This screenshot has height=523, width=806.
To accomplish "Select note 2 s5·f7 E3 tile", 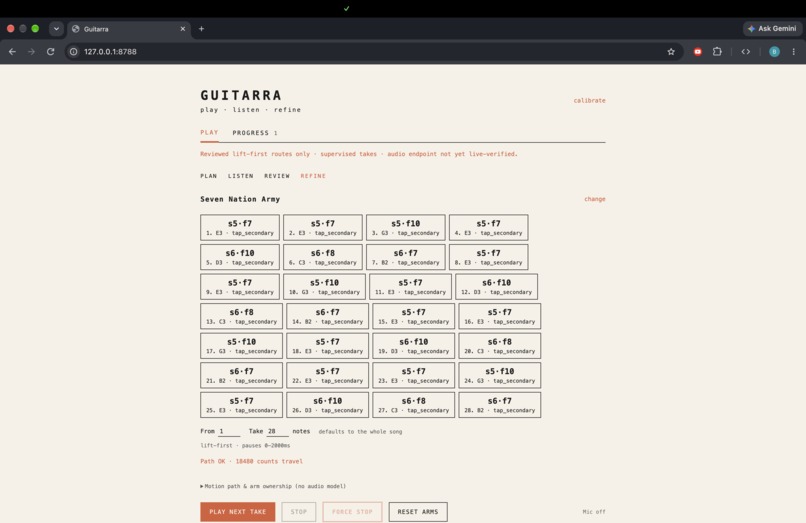I will (323, 227).
